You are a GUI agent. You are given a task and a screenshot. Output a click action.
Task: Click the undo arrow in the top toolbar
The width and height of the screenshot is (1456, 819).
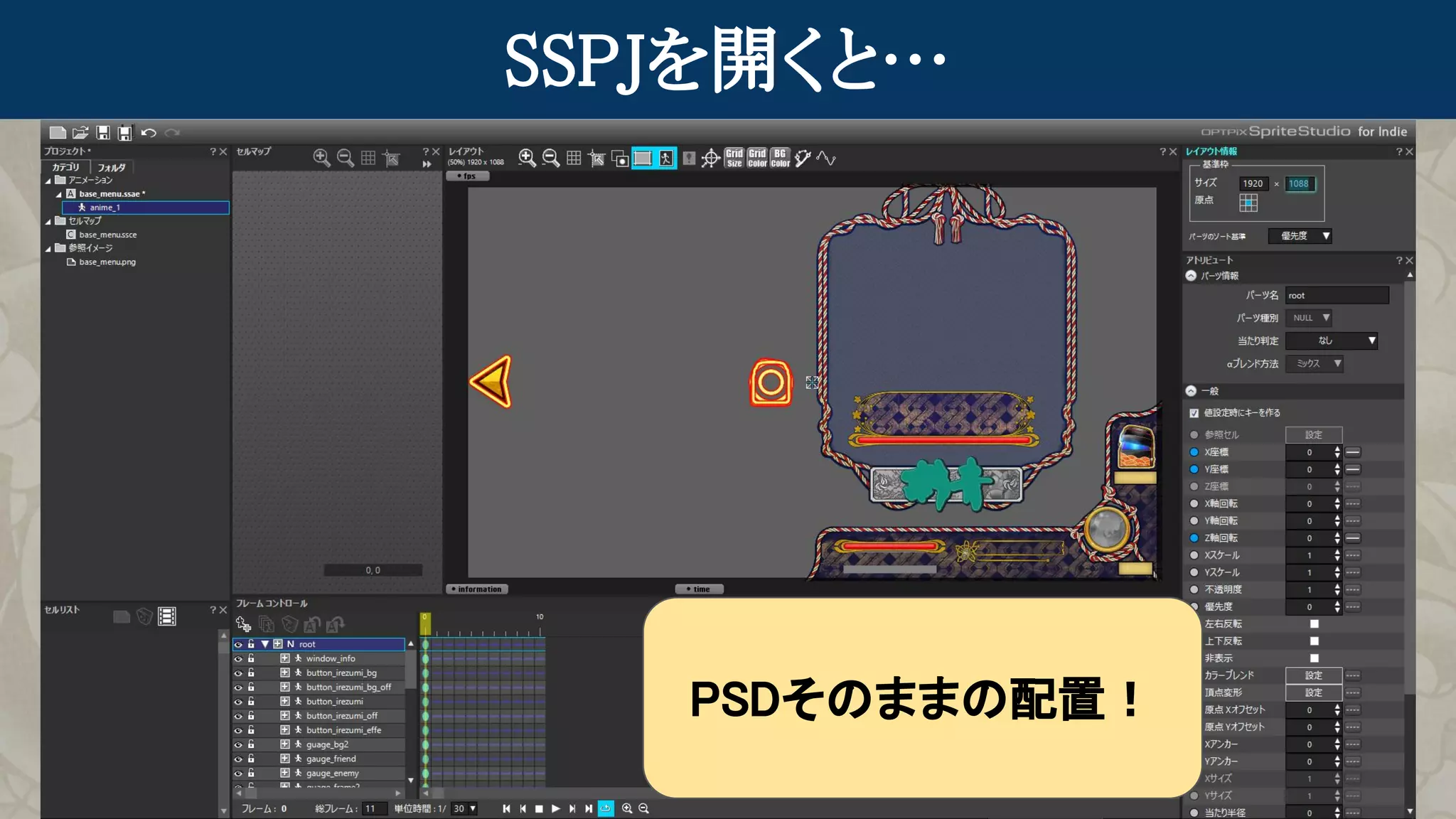(149, 132)
